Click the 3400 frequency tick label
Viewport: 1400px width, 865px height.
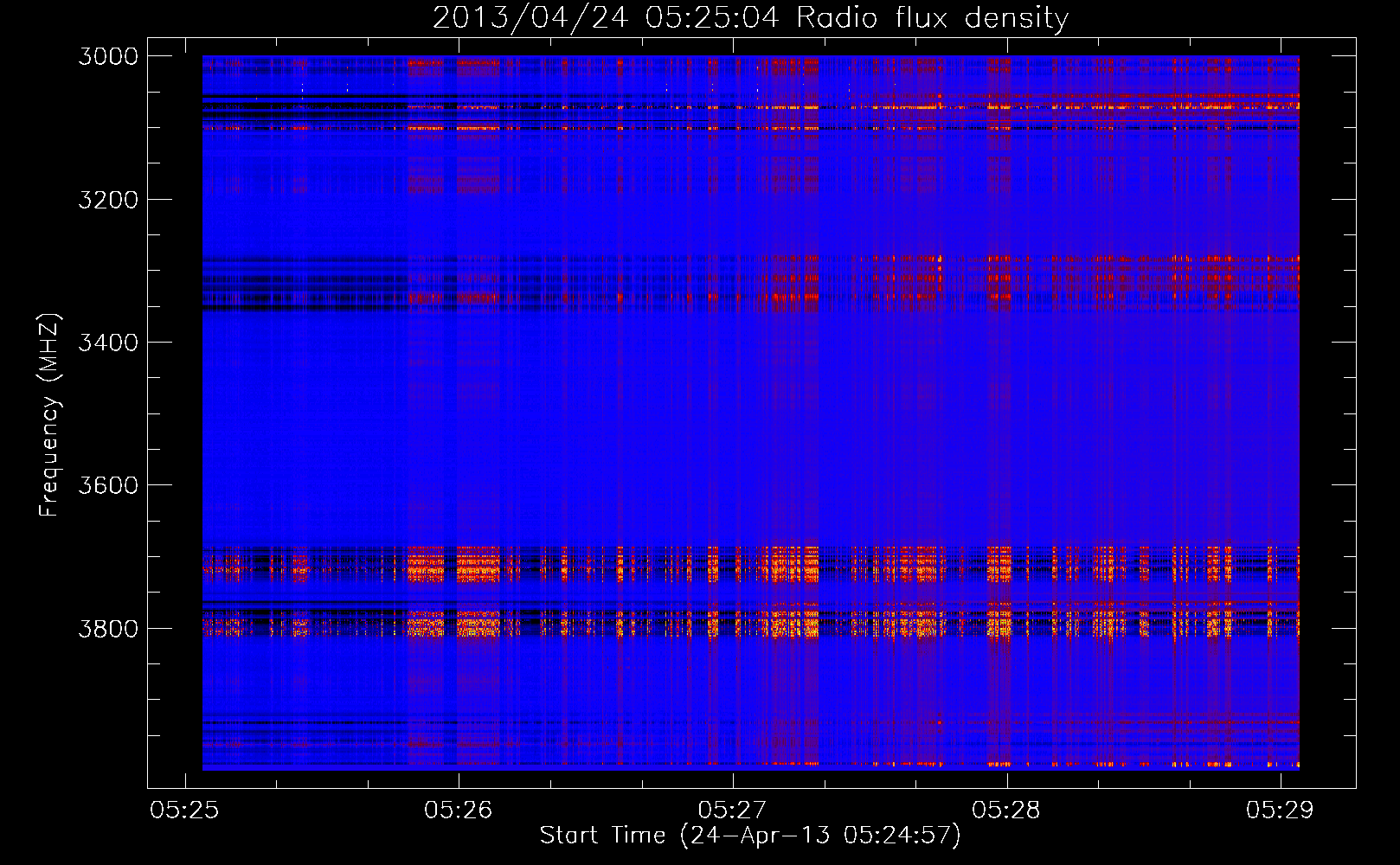[108, 343]
